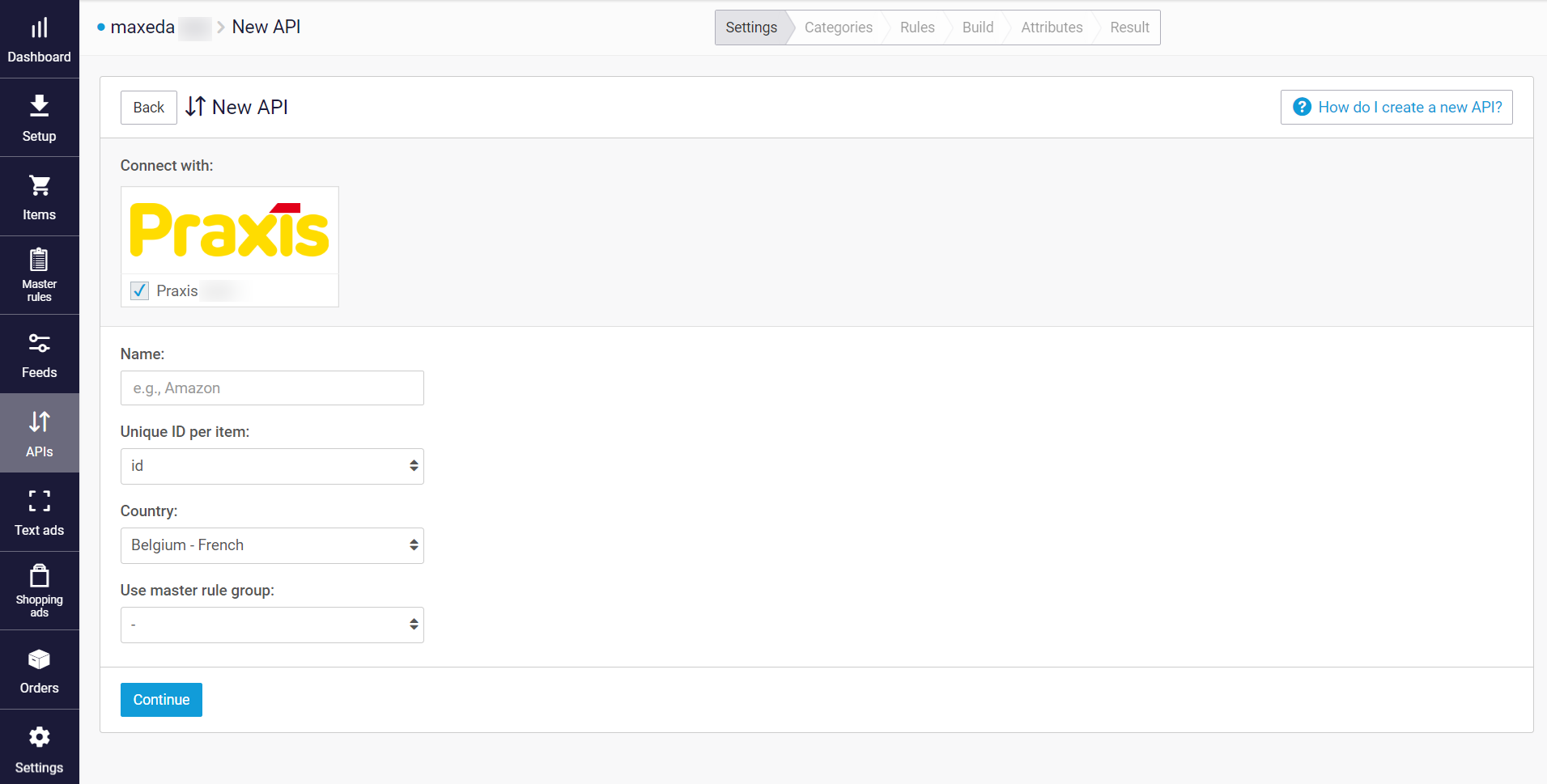The image size is (1547, 784).
Task: Toggle the Praxis checkbox
Action: tap(139, 290)
